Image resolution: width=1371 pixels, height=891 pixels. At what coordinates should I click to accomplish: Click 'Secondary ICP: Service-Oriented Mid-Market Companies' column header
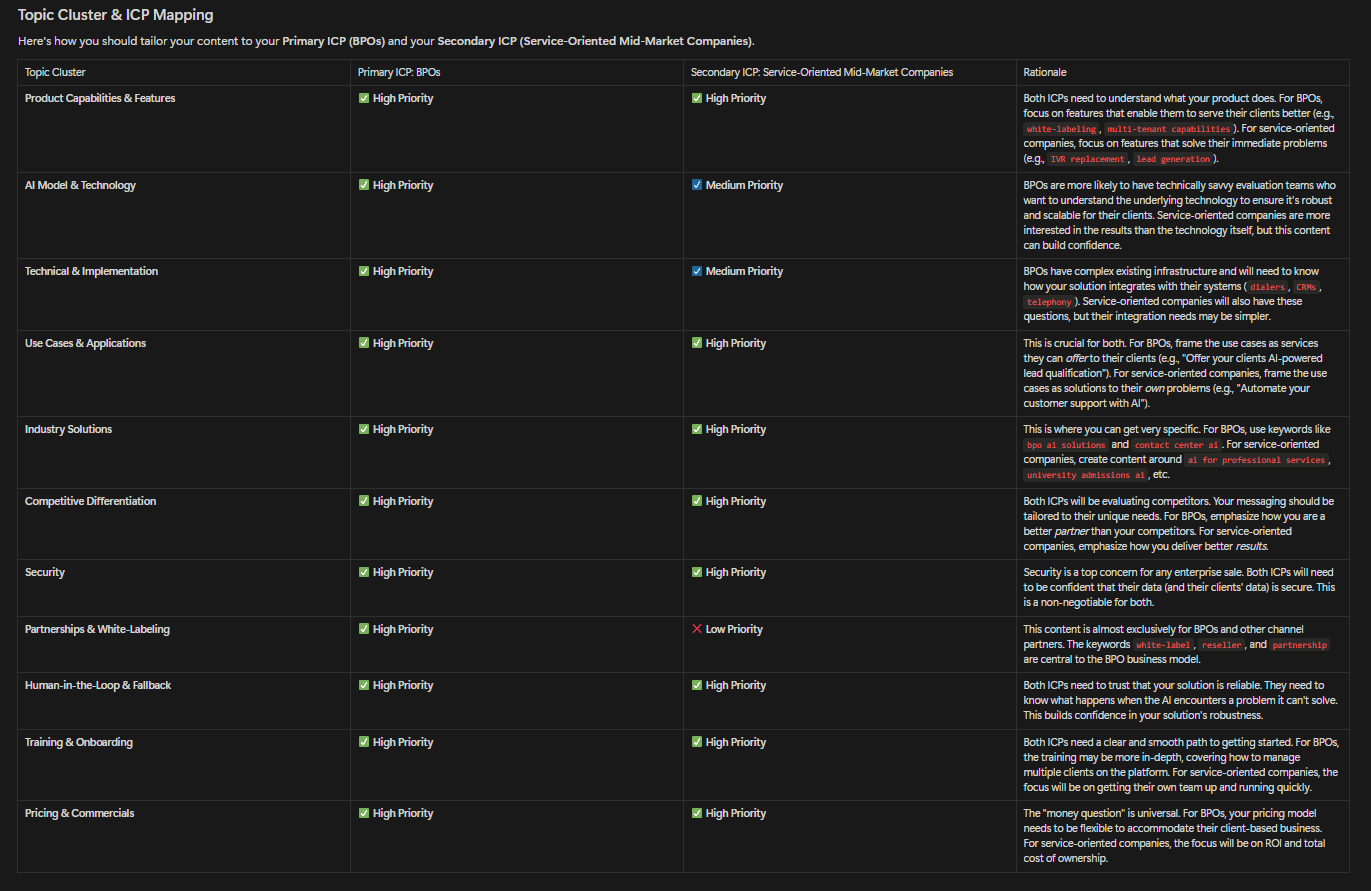pos(822,72)
